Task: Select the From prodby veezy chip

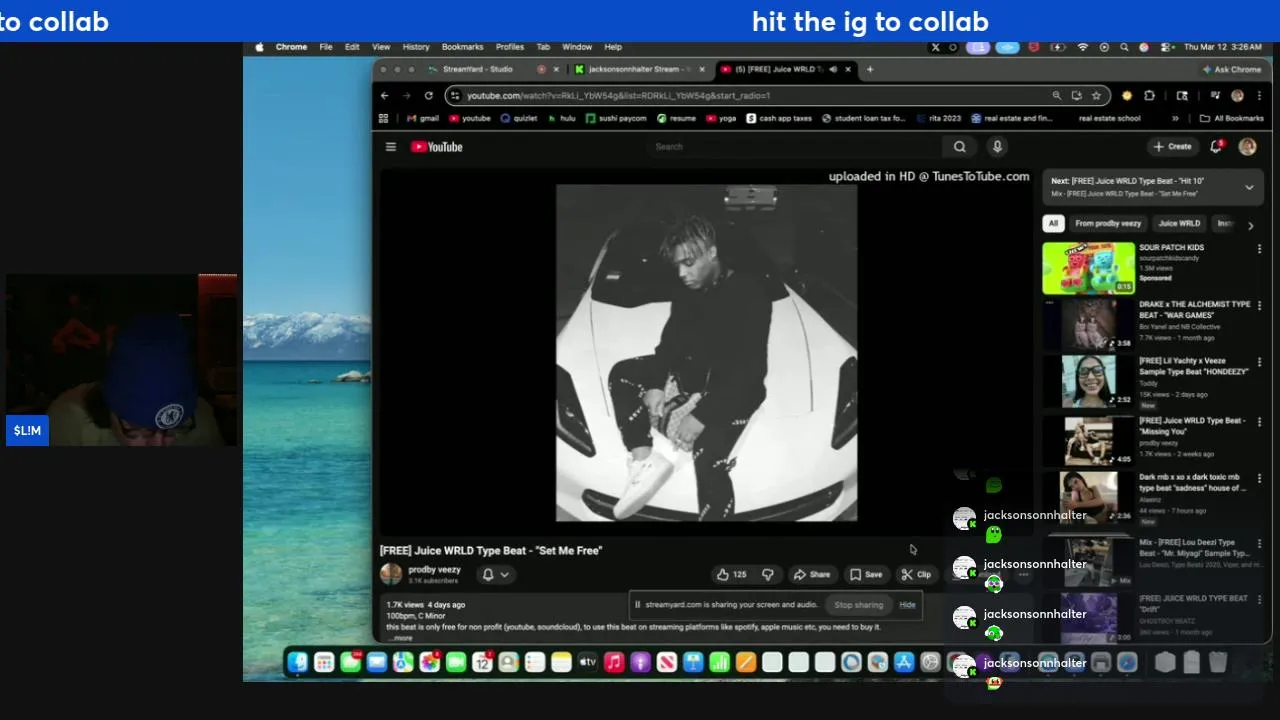Action: (1107, 223)
